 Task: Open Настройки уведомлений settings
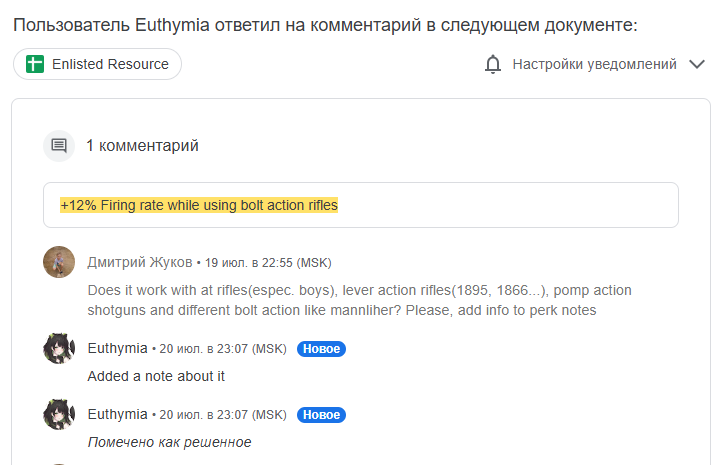[x=594, y=64]
